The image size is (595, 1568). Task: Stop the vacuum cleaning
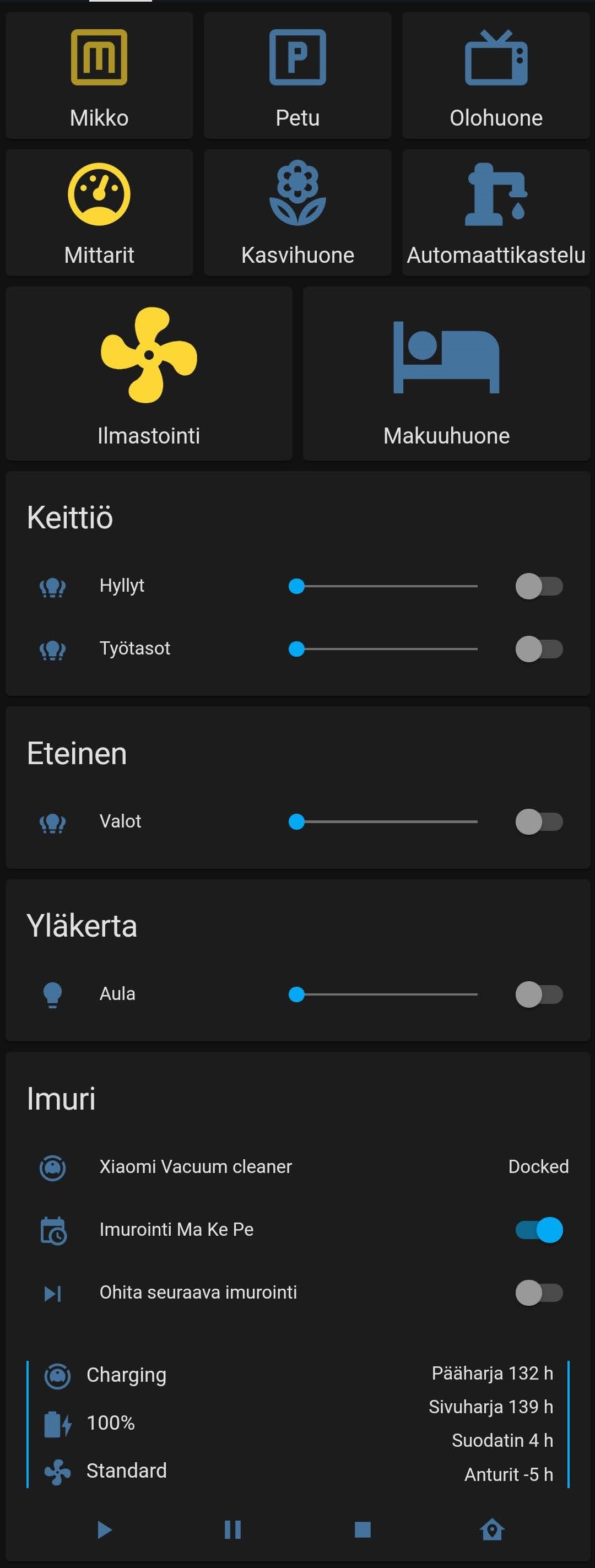(x=363, y=1529)
